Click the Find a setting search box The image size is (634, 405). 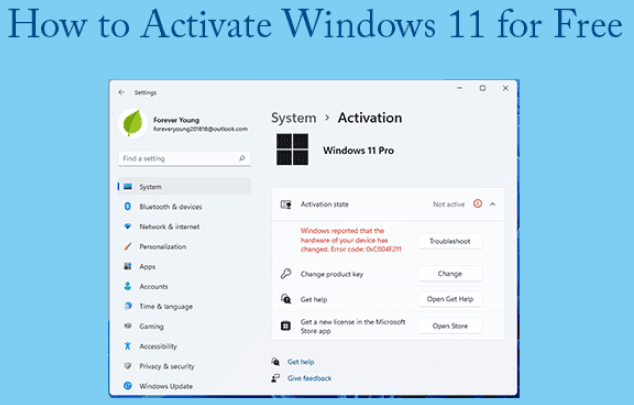click(x=178, y=158)
